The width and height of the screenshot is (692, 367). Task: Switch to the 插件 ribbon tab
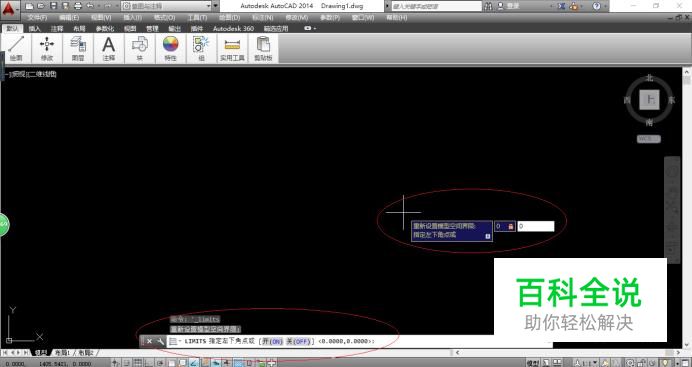click(197, 28)
